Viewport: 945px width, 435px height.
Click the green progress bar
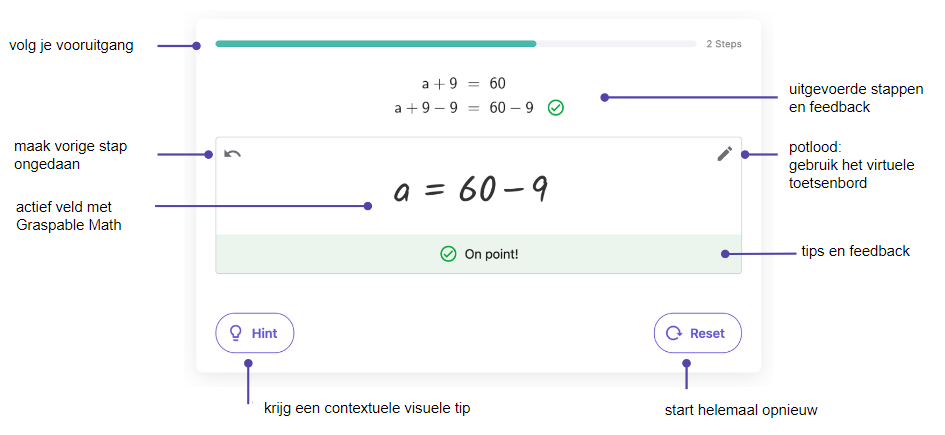375,44
